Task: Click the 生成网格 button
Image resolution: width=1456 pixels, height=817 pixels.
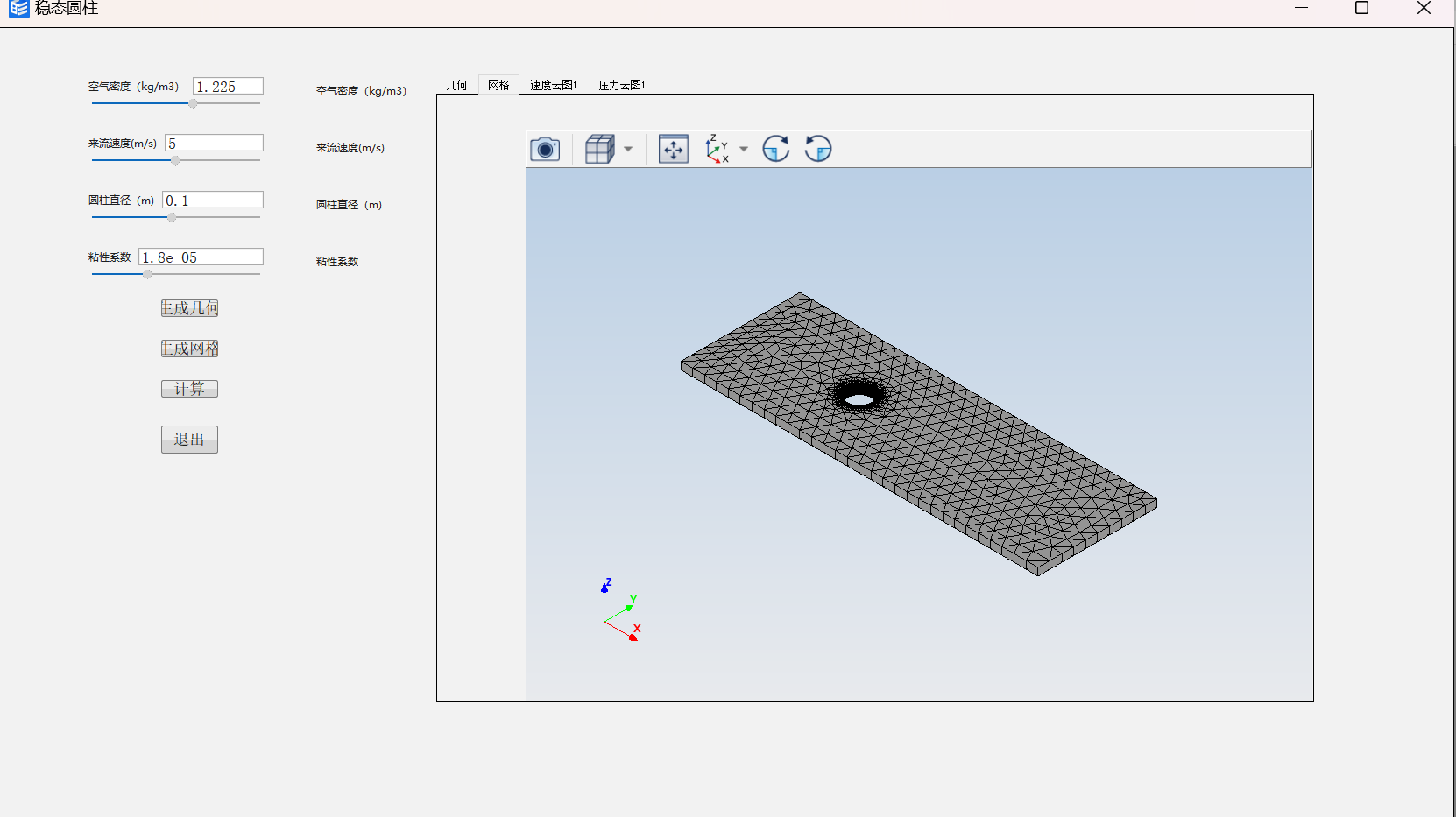Action: [189, 349]
